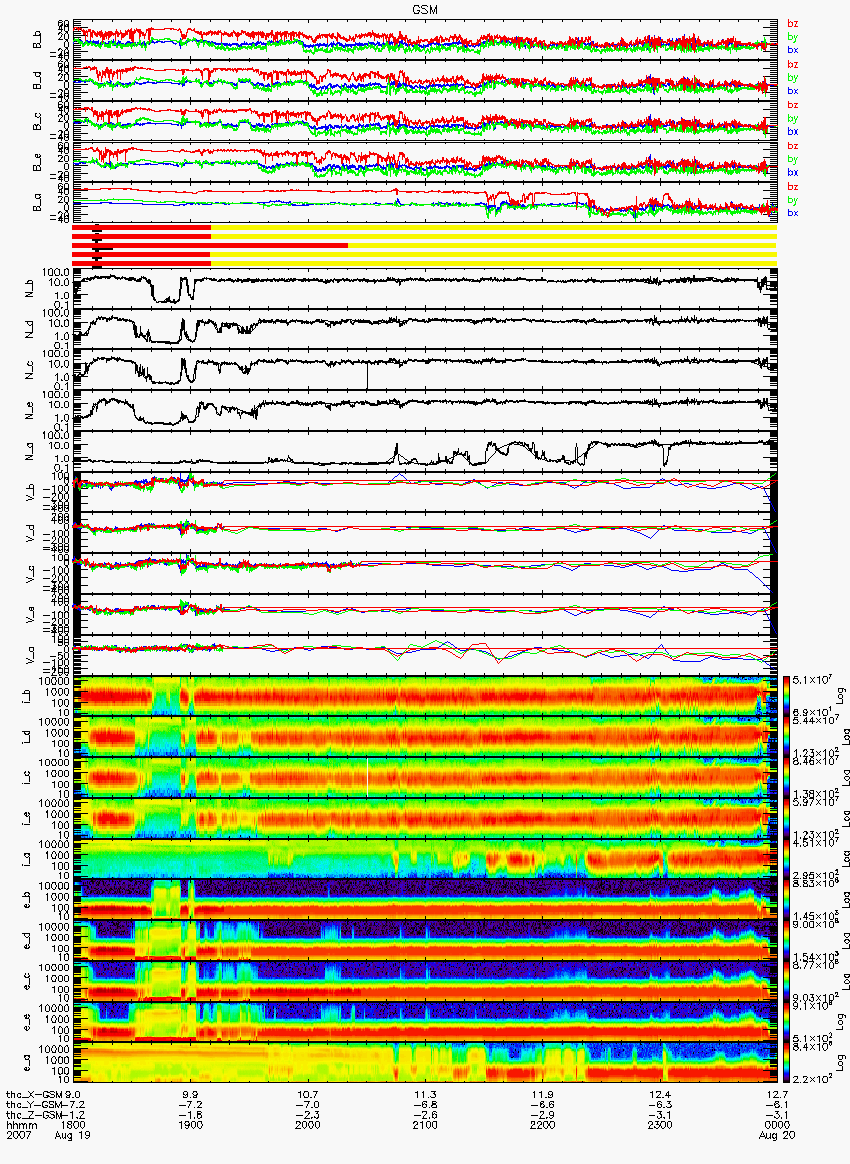Select the X-GSM value 12.7
The image size is (850, 1164).
[x=777, y=1095]
